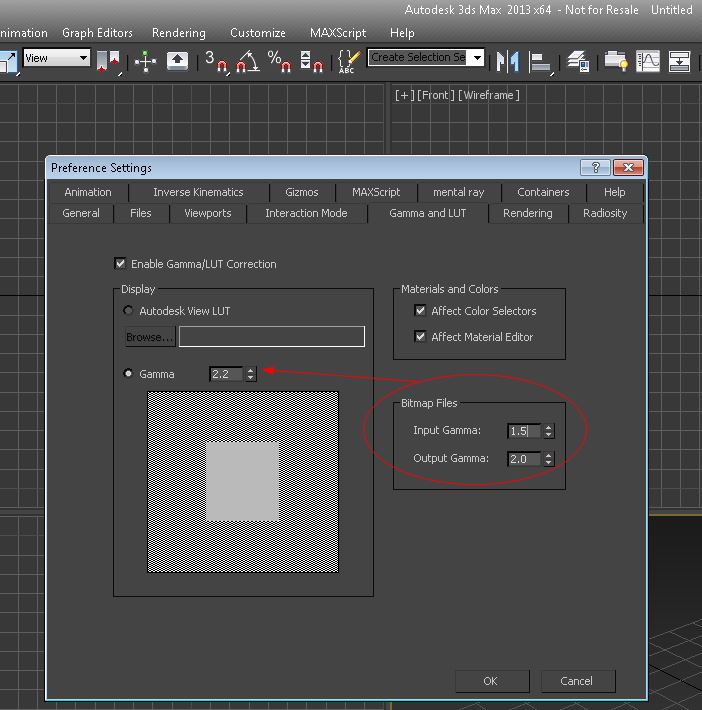Decrease Input Gamma spinner down arrow
The height and width of the screenshot is (710, 702).
tap(548, 434)
